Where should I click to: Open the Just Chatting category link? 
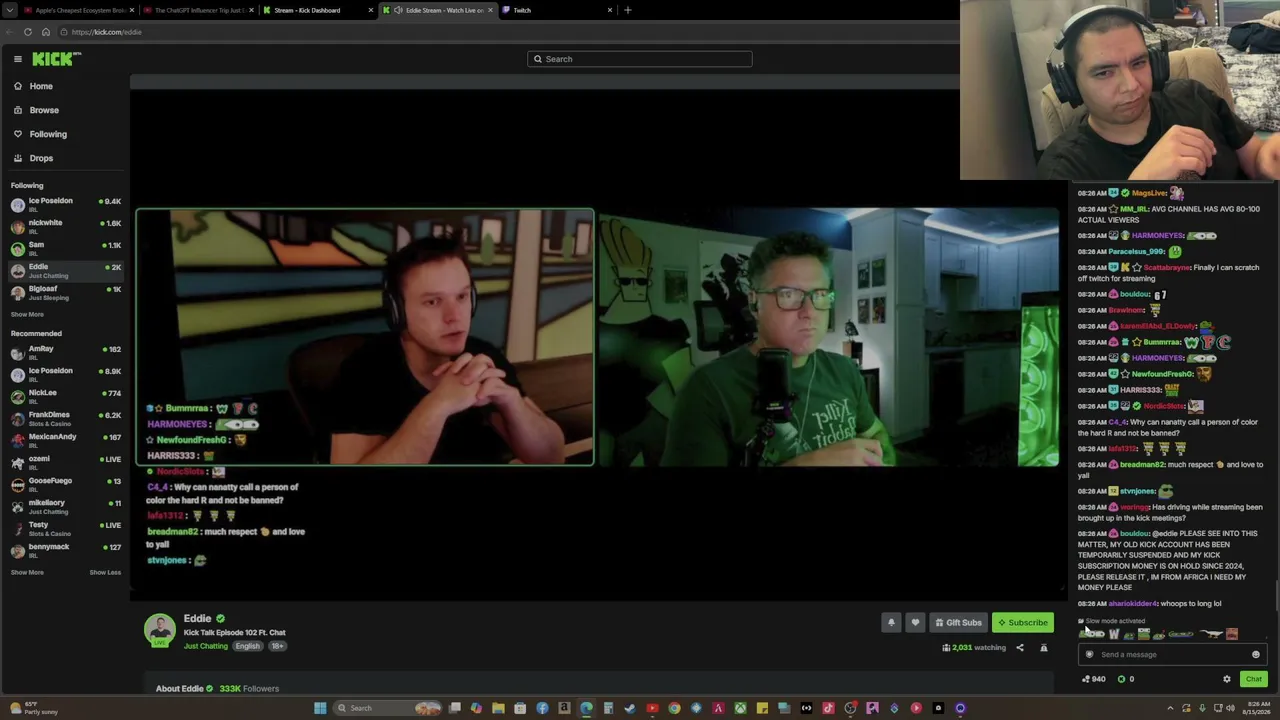[206, 646]
